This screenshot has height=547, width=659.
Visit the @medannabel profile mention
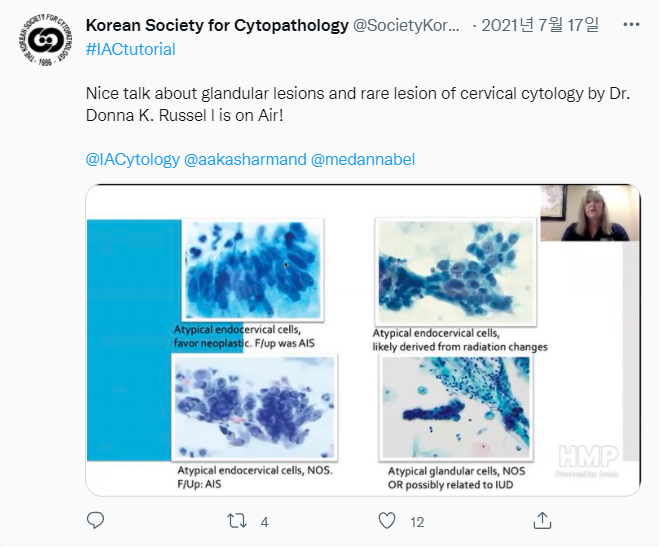363,160
